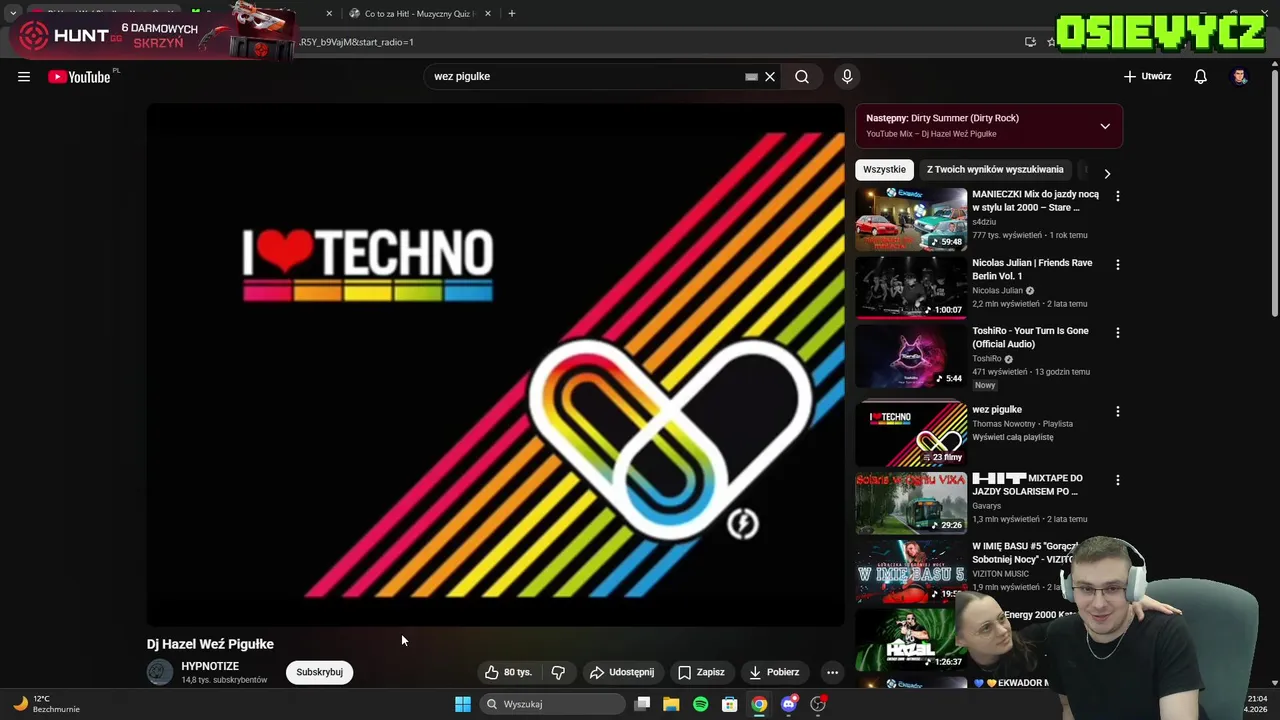Open the YouTube hamburger guide menu
The height and width of the screenshot is (720, 1280).
[x=24, y=77]
